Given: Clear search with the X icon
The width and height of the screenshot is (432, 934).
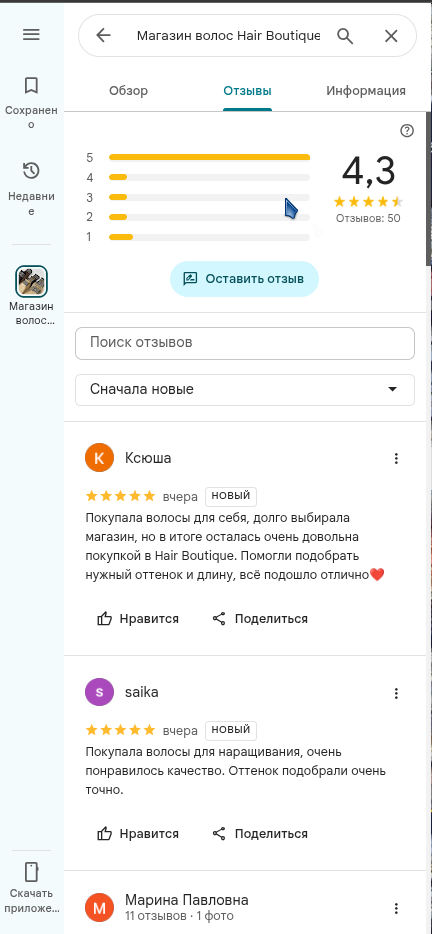Looking at the screenshot, I should (391, 36).
